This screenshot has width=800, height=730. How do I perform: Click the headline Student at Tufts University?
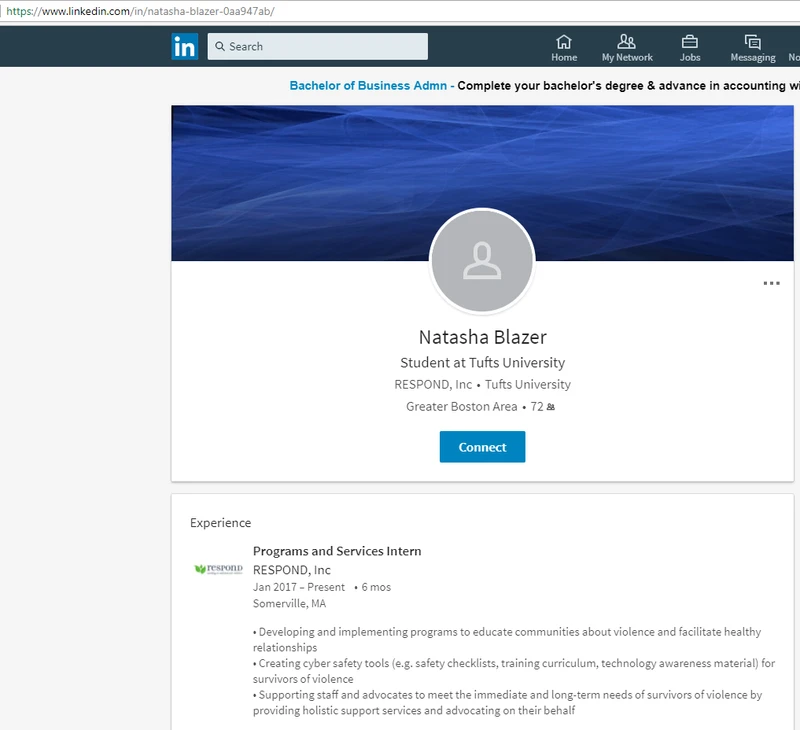click(x=482, y=363)
